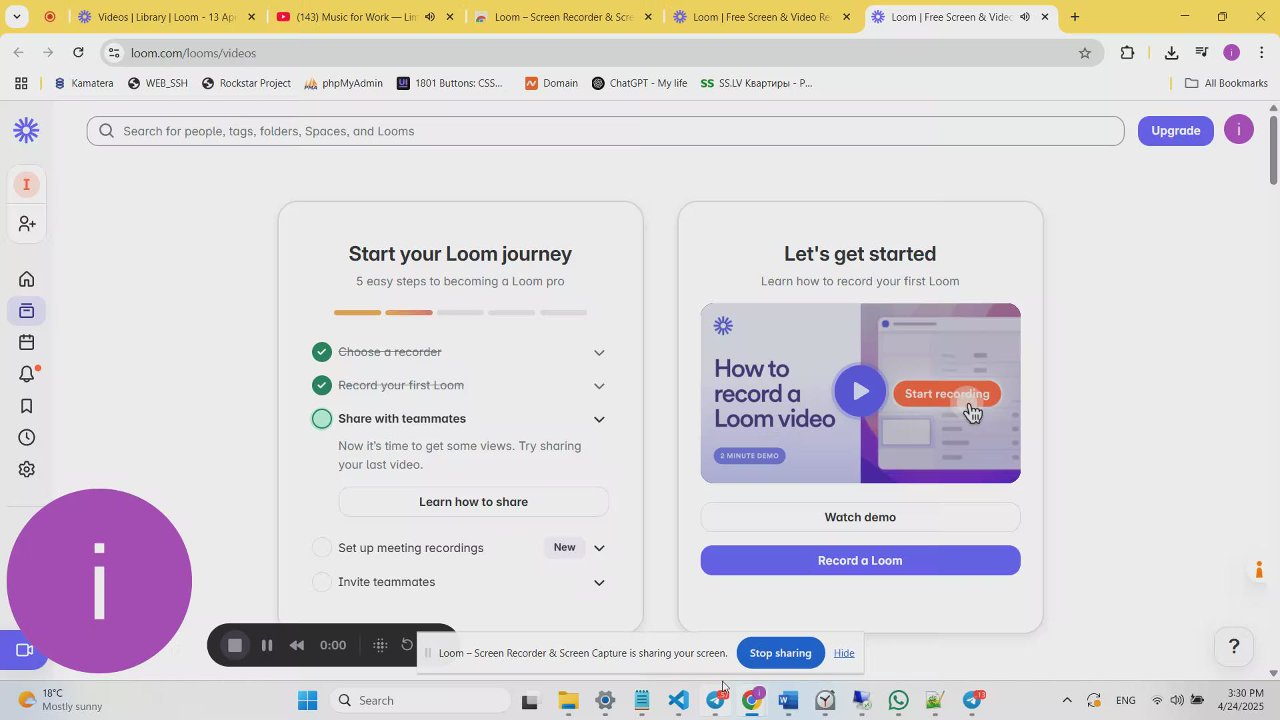The height and width of the screenshot is (720, 1280).
Task: Bookmark this page with the star icon
Action: click(1085, 53)
